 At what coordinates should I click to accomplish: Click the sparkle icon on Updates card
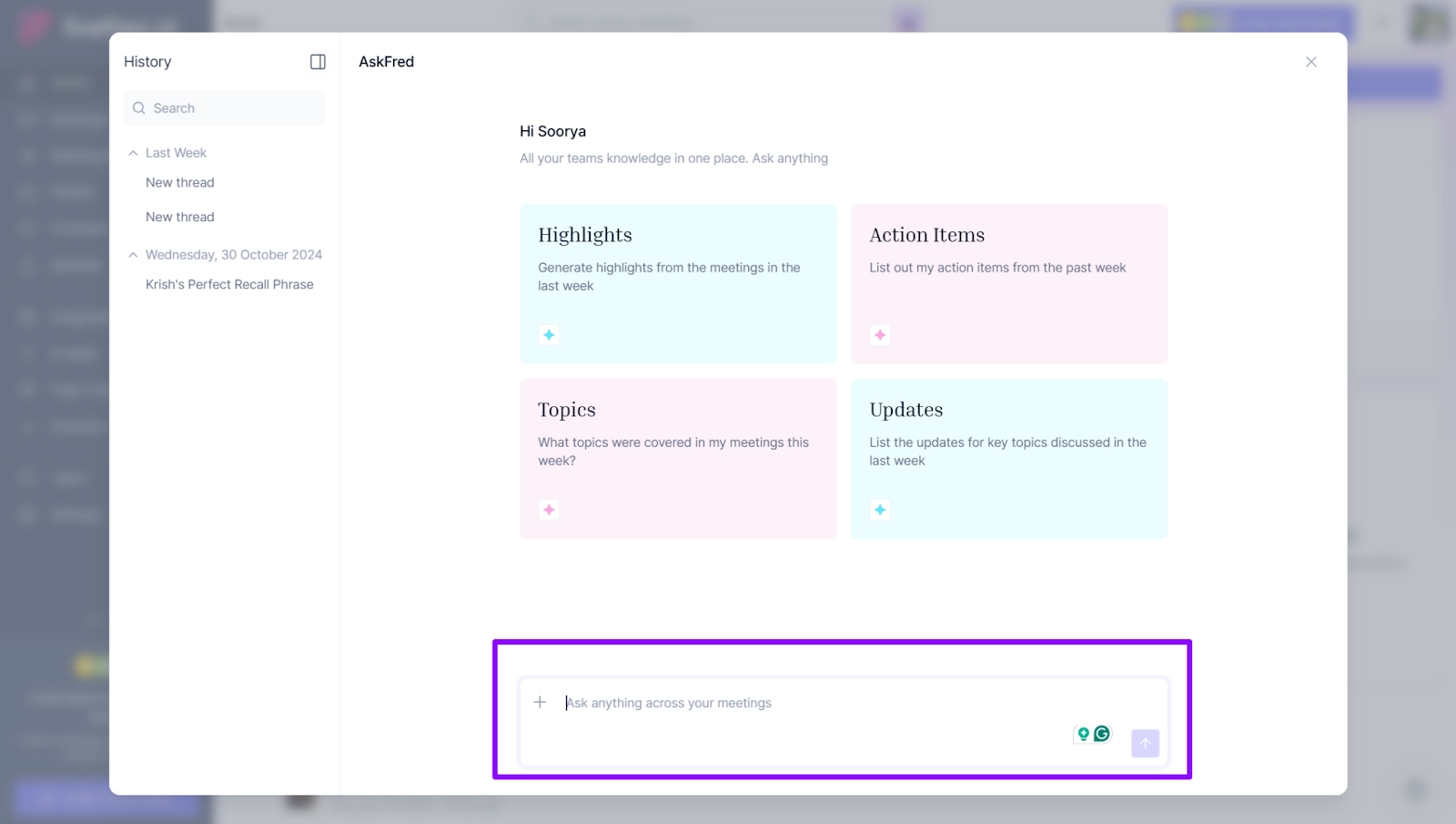click(880, 510)
